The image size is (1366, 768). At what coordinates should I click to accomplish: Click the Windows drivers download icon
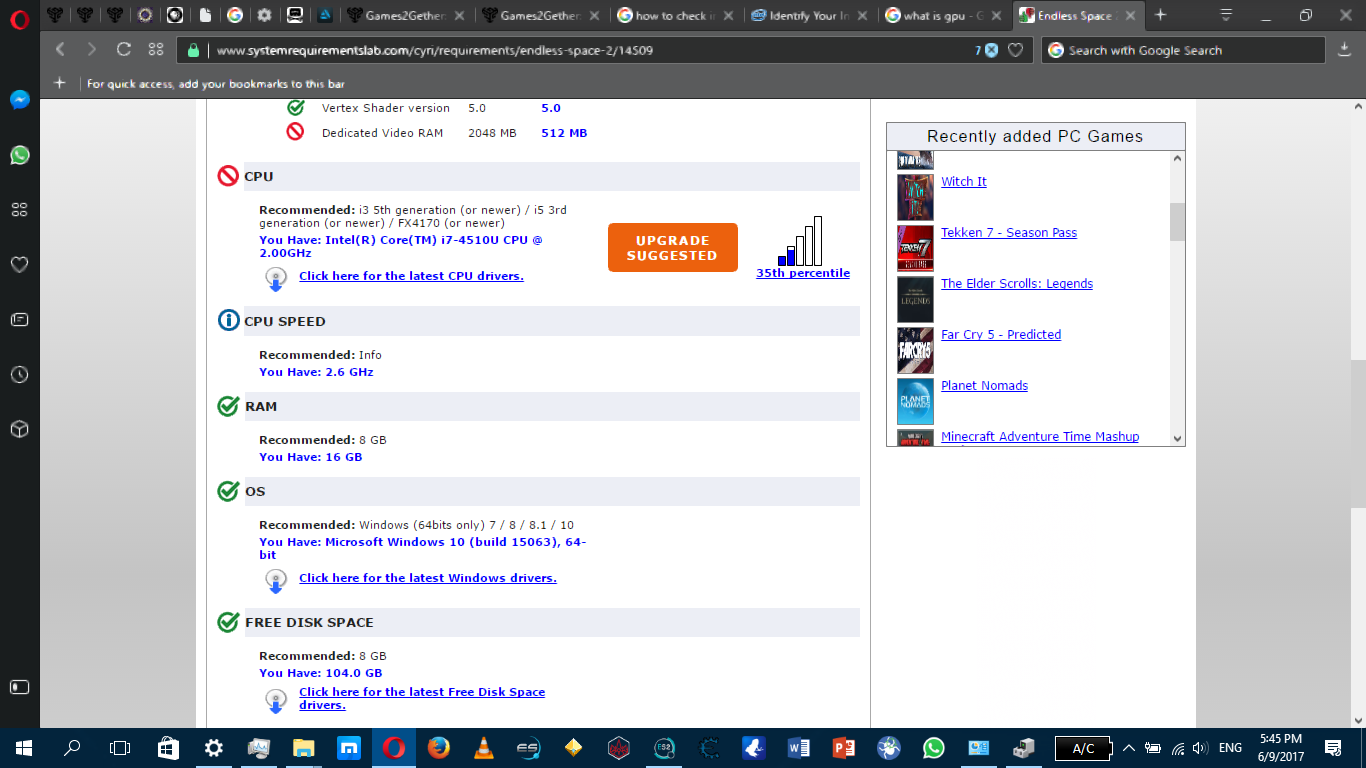[x=276, y=580]
